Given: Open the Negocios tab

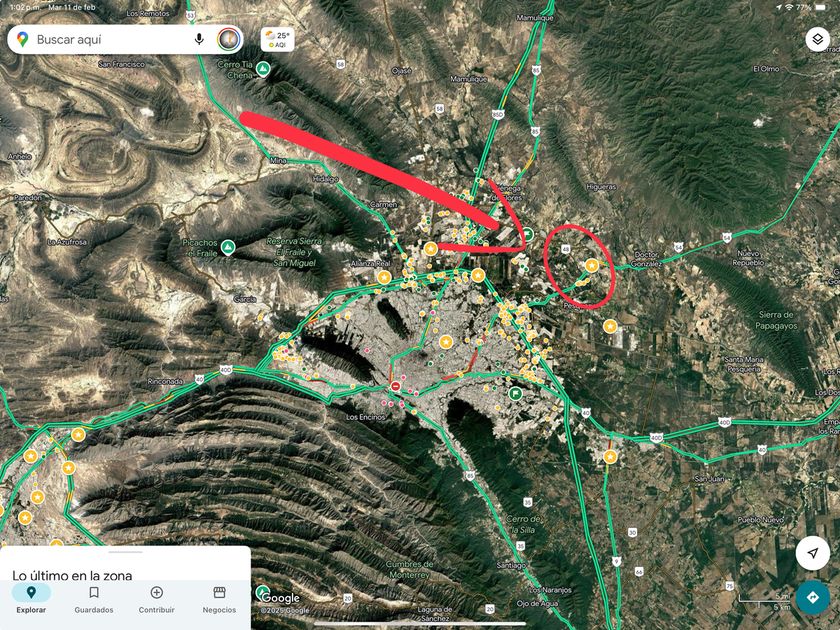Looking at the screenshot, I should (x=219, y=599).
